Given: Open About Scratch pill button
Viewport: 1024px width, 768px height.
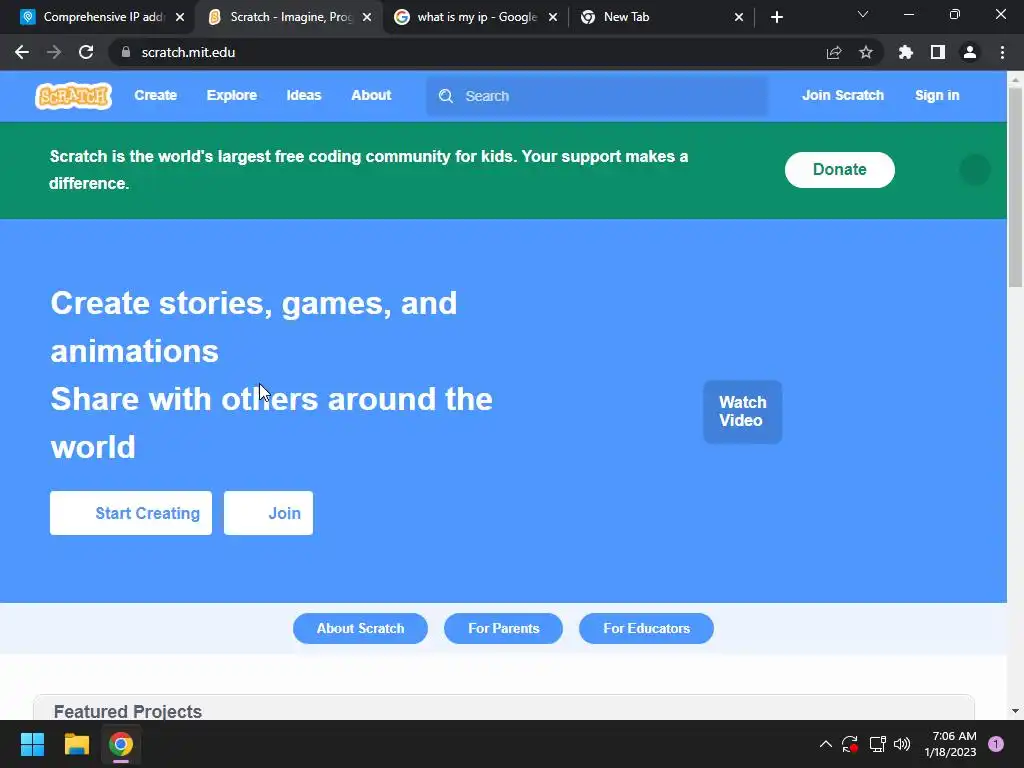Looking at the screenshot, I should point(360,628).
